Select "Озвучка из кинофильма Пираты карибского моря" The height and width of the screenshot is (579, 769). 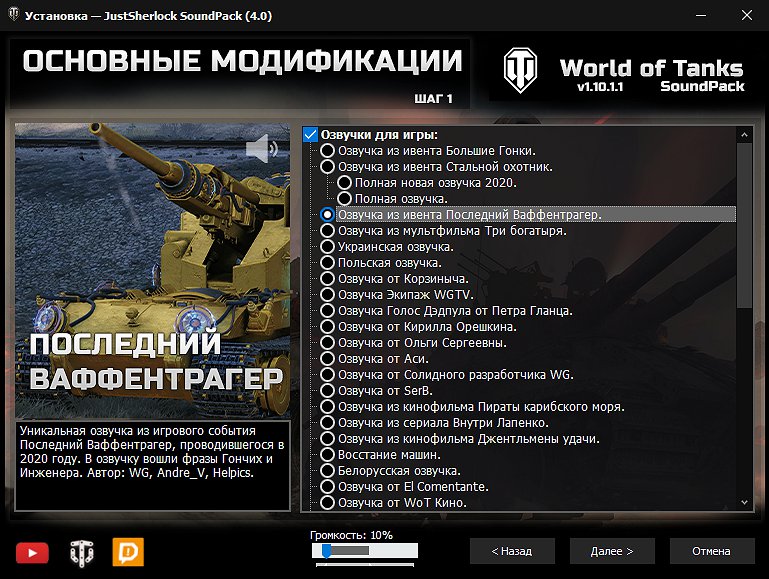pos(328,407)
